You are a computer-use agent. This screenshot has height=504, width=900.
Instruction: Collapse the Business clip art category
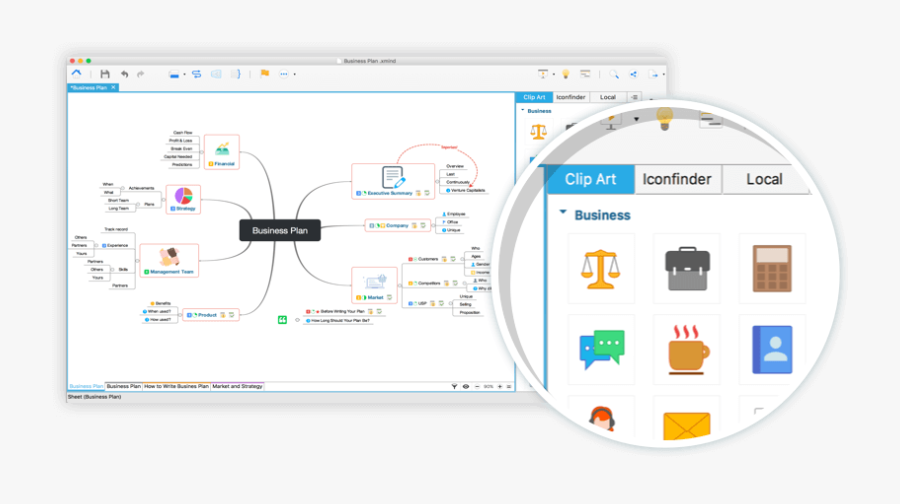click(x=564, y=213)
